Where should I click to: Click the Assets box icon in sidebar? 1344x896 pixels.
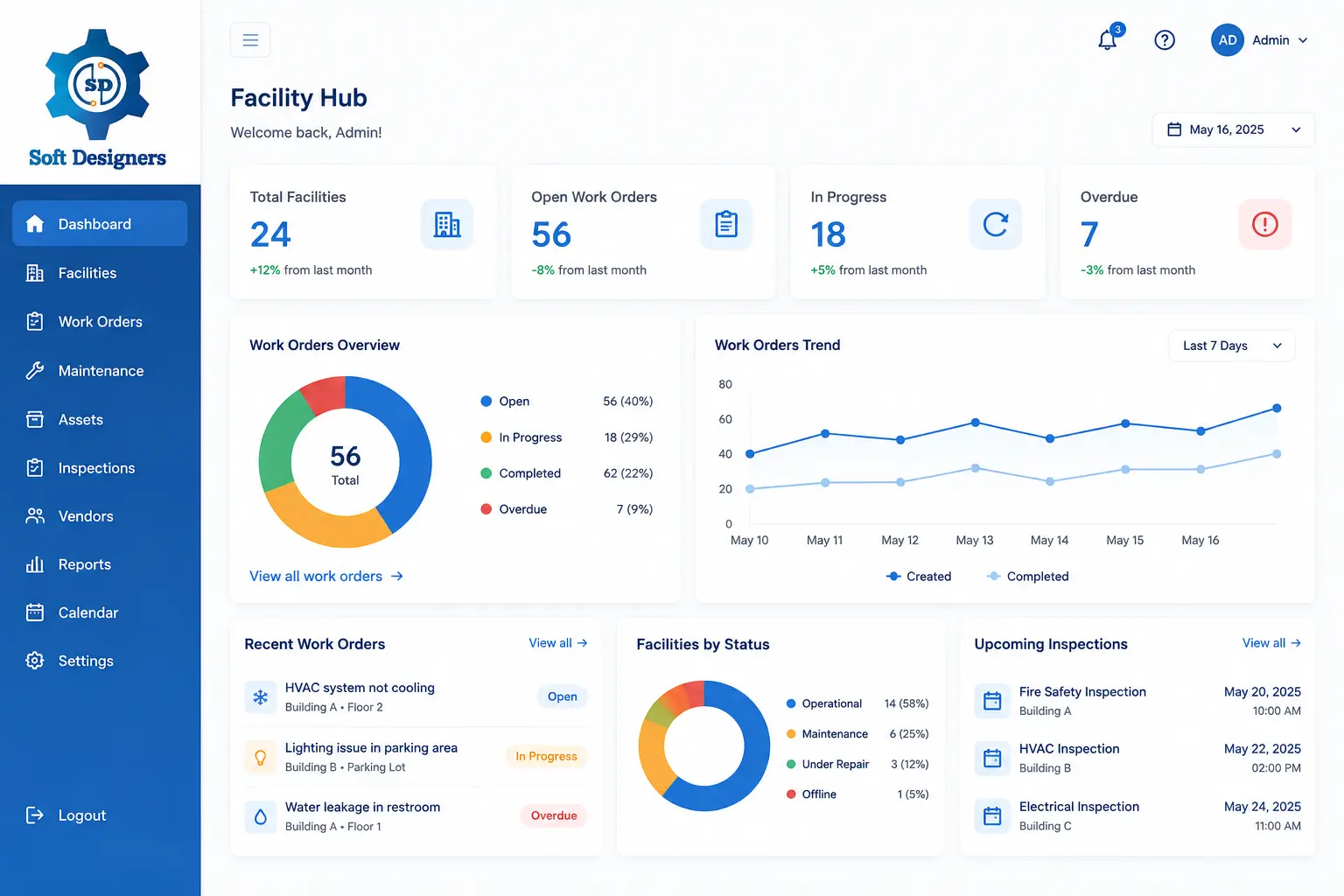[x=35, y=420]
